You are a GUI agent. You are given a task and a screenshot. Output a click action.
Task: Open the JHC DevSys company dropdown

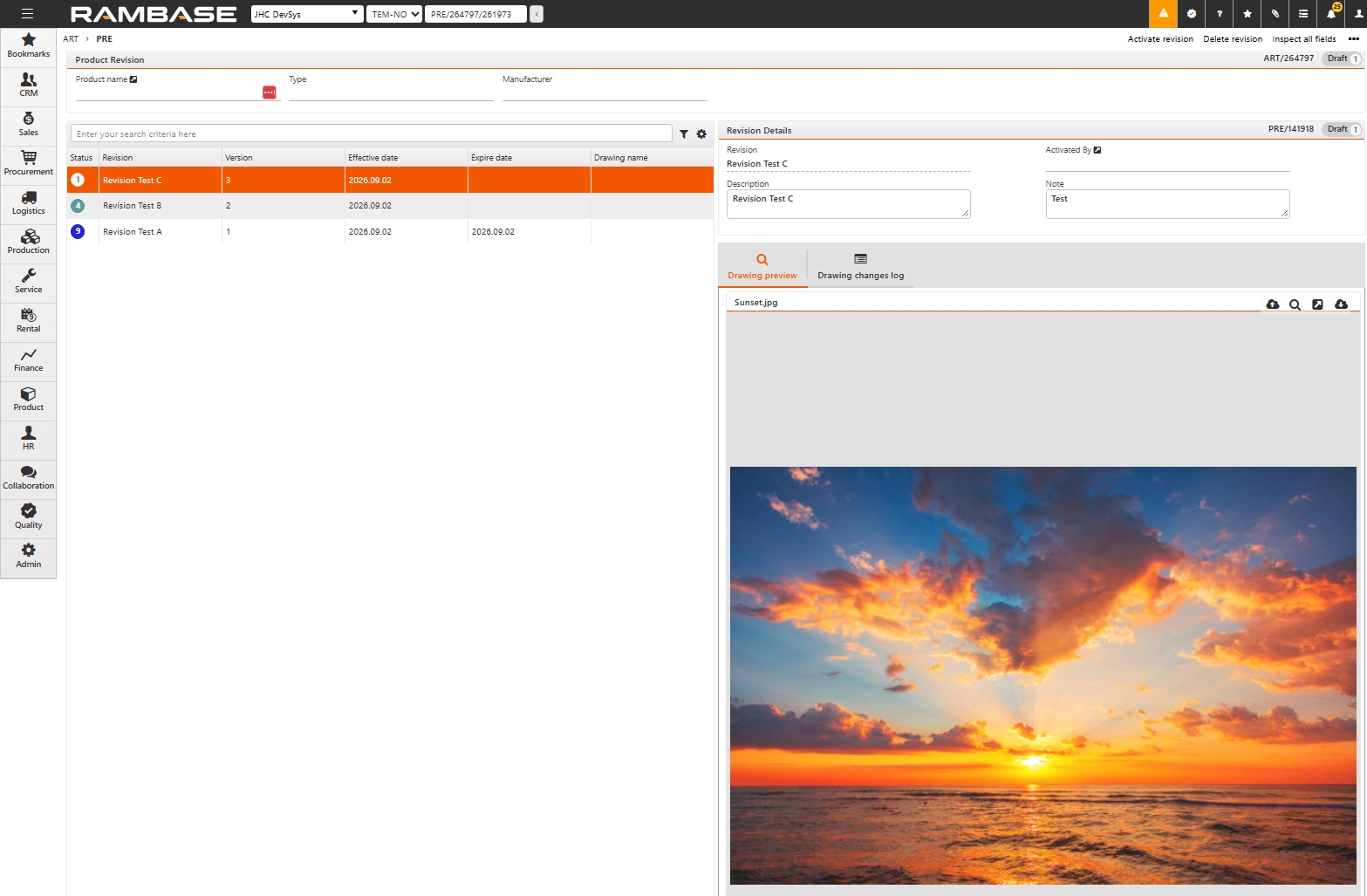[307, 14]
